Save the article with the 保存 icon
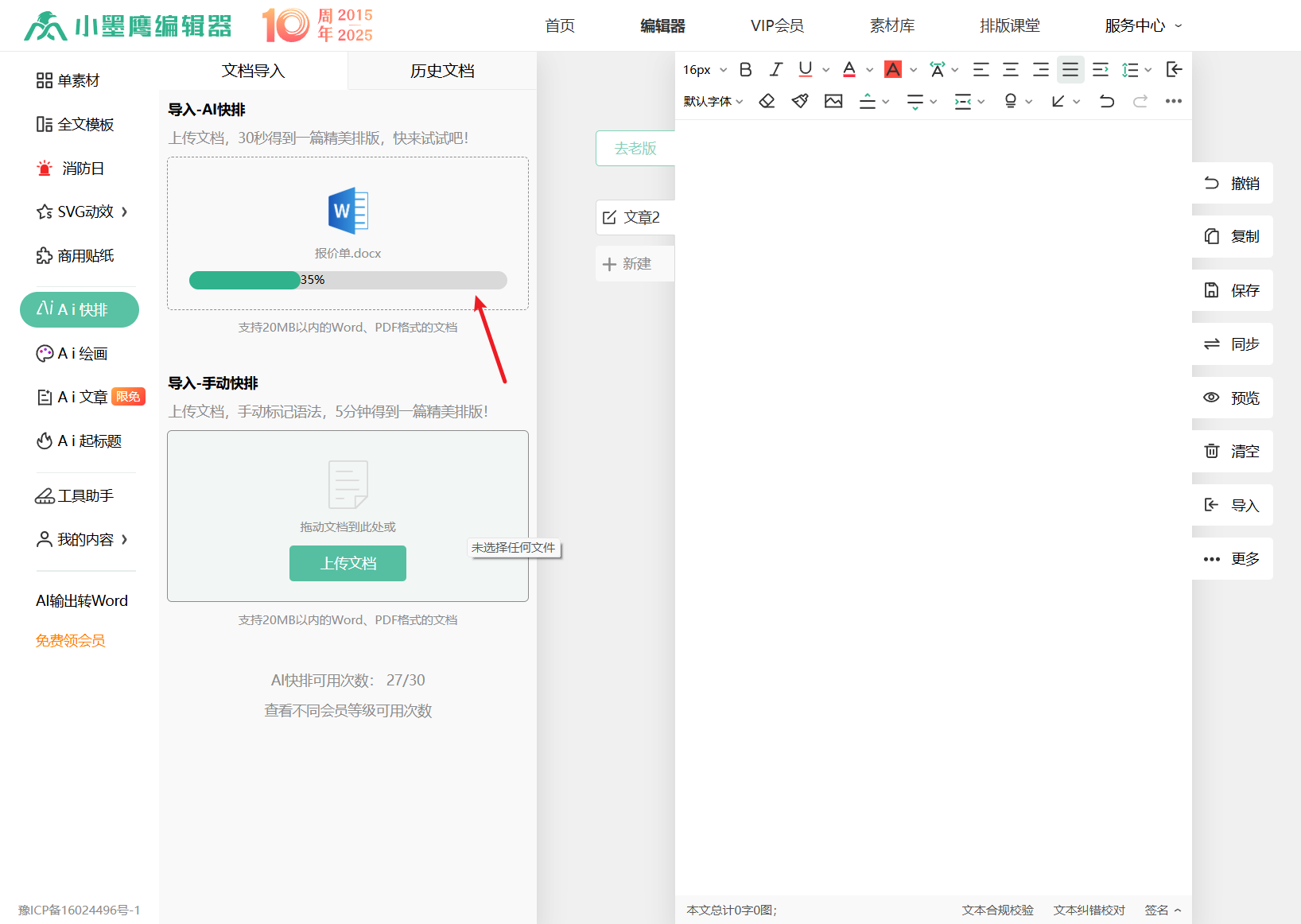 coord(1211,290)
